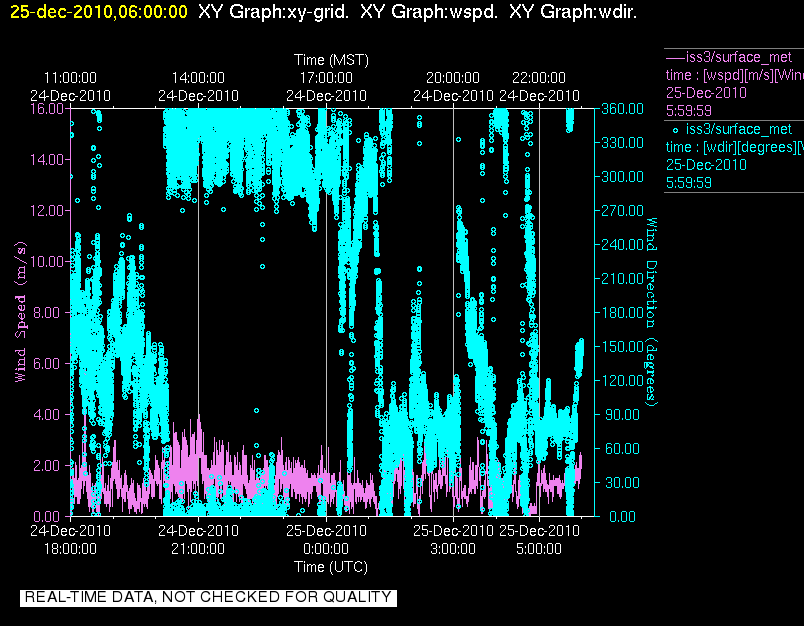Click the 10.00 wind speed tick value
The height and width of the screenshot is (626, 804).
46,261
